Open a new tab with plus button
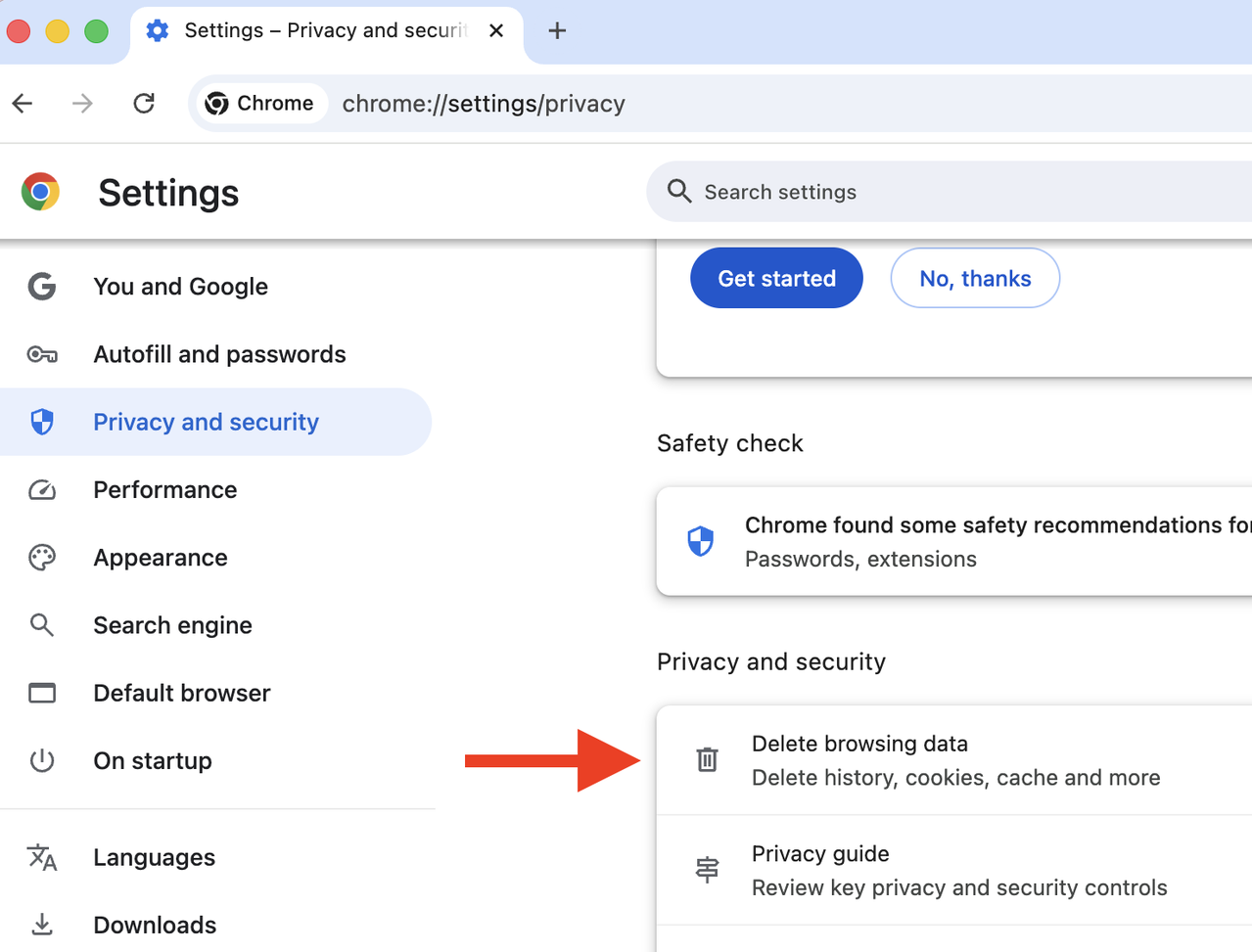The image size is (1252, 952). [x=557, y=30]
